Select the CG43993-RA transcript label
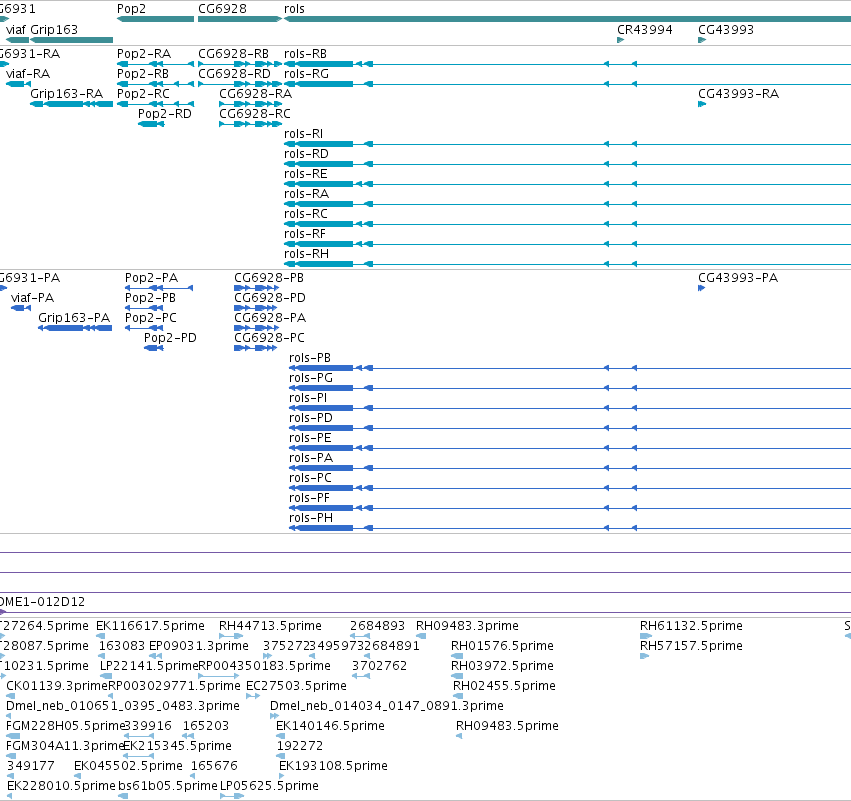 [738, 93]
